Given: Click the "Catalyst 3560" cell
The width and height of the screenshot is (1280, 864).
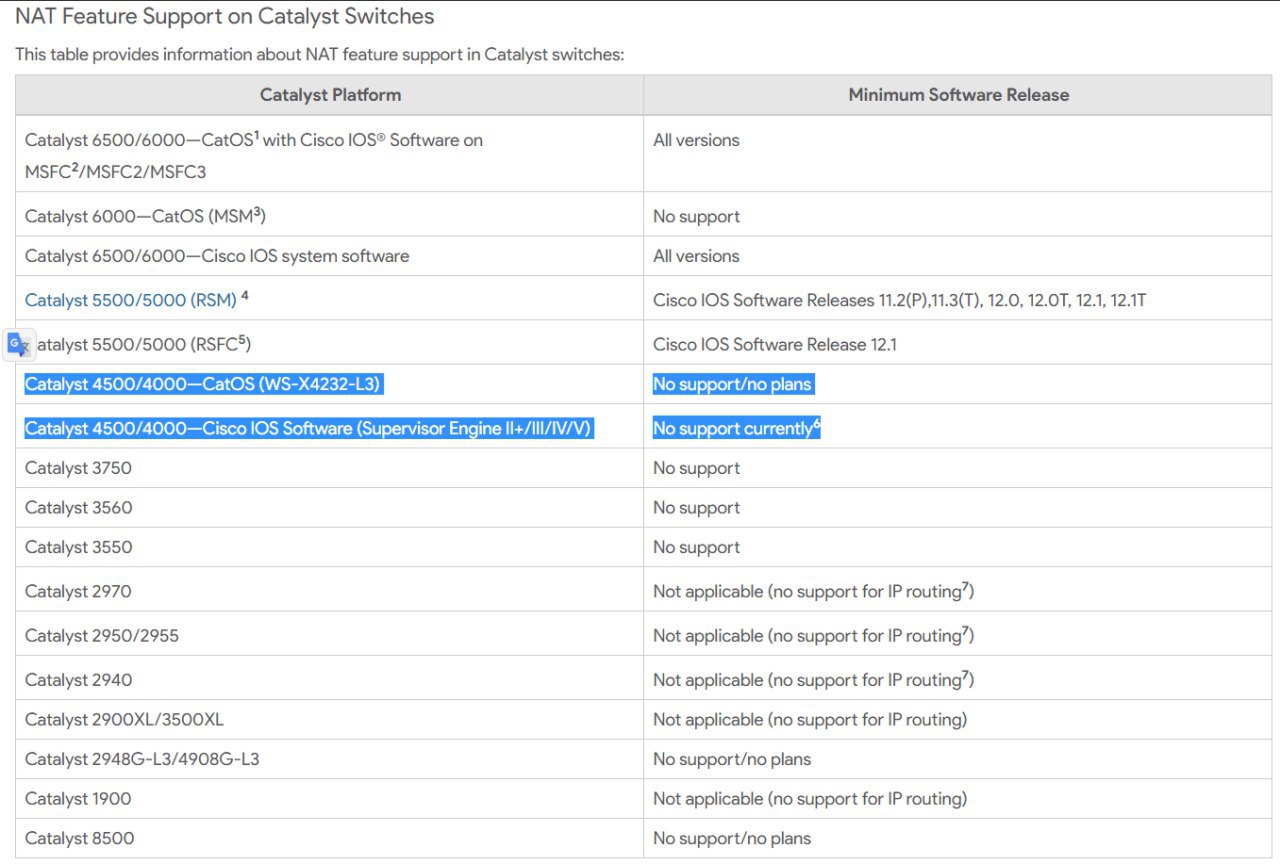Looking at the screenshot, I should click(330, 508).
